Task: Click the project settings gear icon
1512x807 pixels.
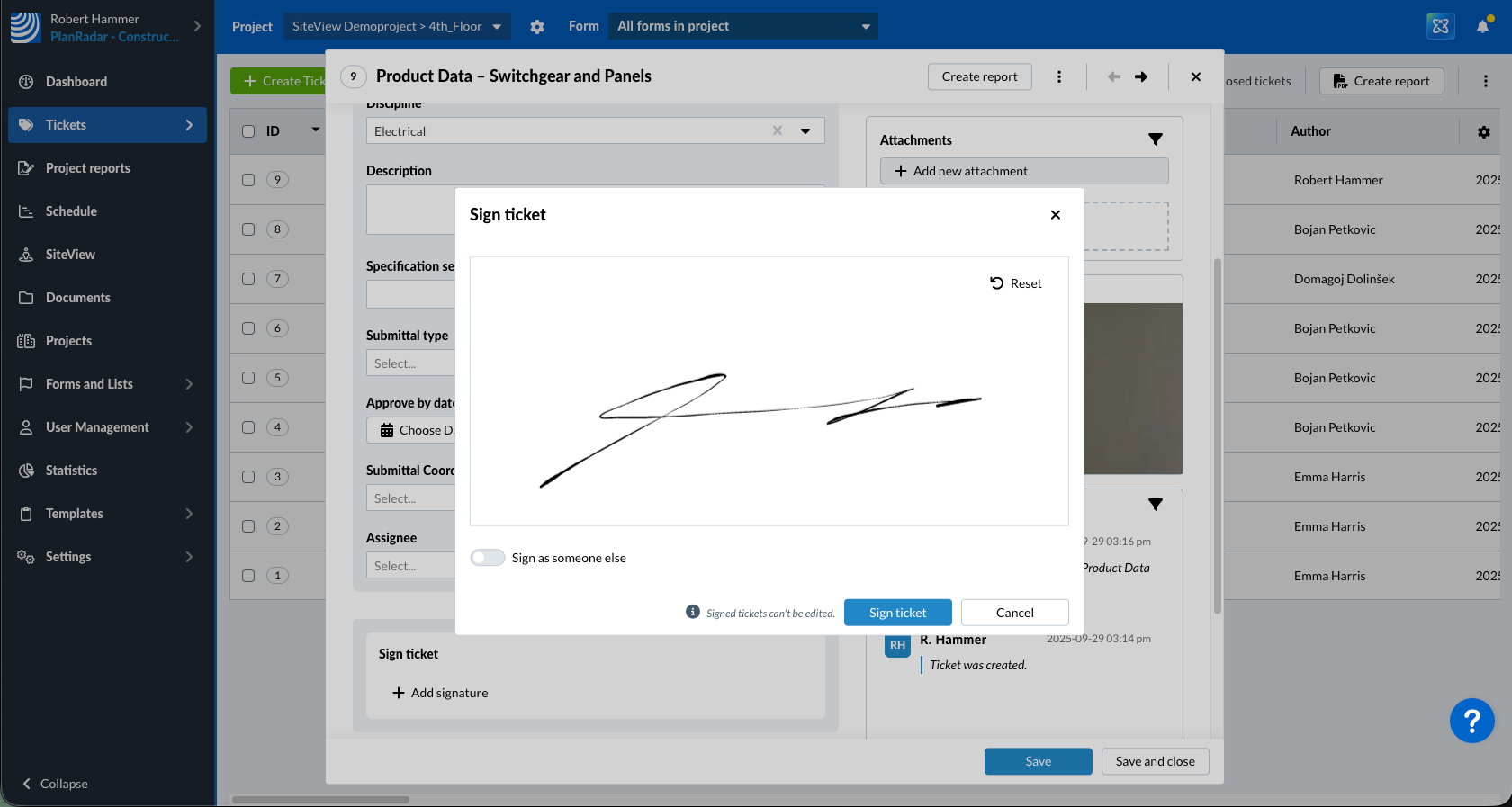Action: point(537,27)
